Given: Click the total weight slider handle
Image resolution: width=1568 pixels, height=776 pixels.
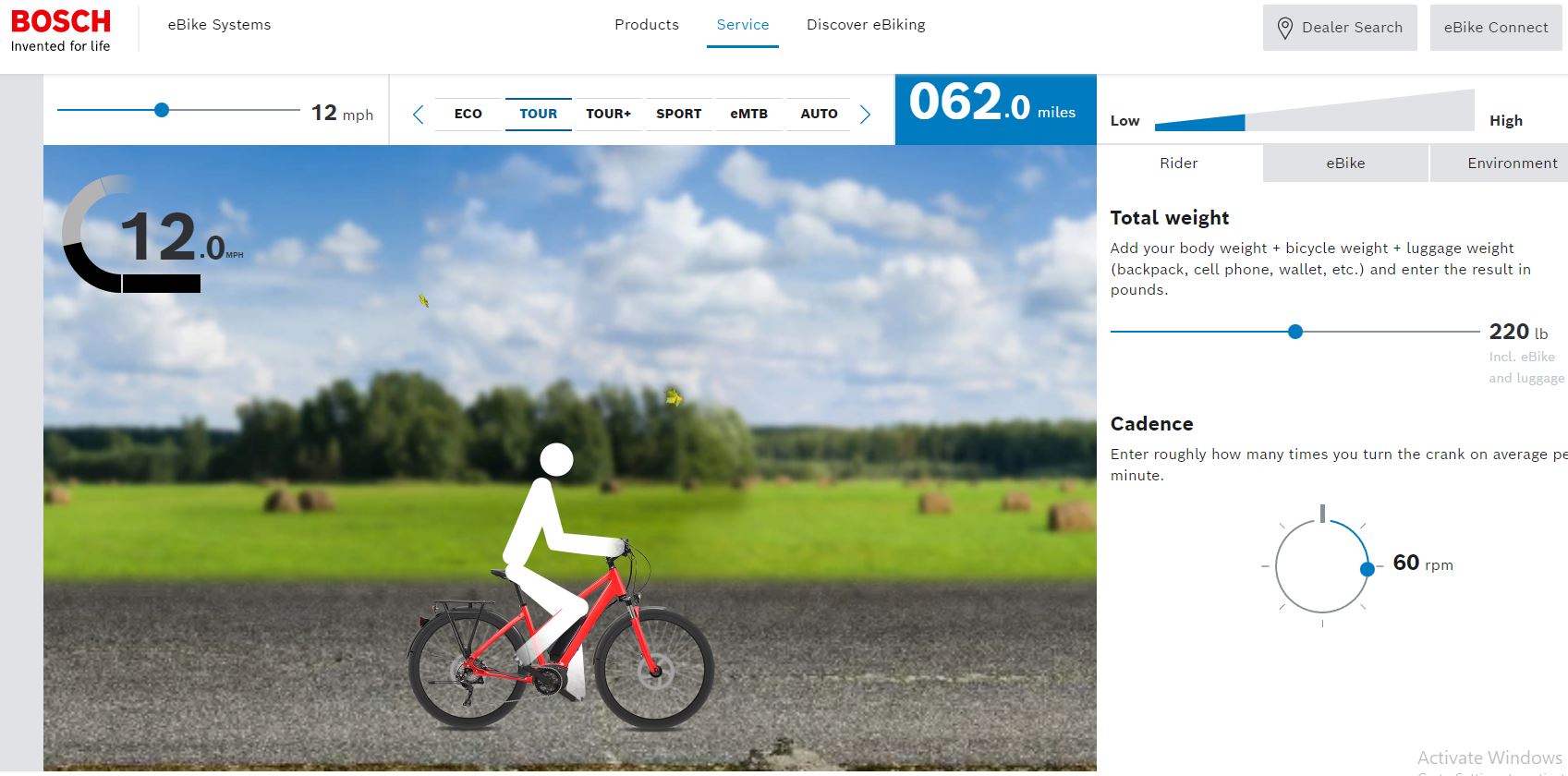Looking at the screenshot, I should click(x=1295, y=332).
